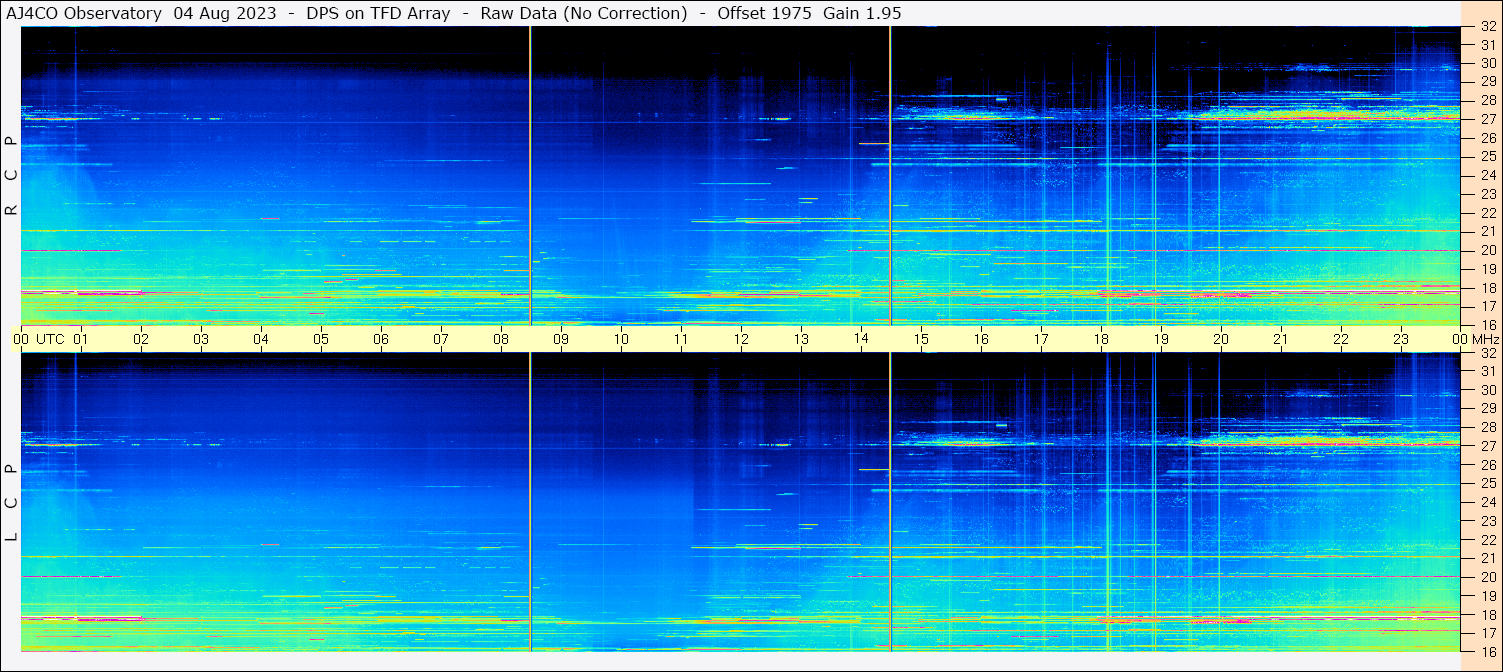This screenshot has height=672, width=1503.
Task: Click the LCP vertical label on left side
Action: tap(12, 502)
